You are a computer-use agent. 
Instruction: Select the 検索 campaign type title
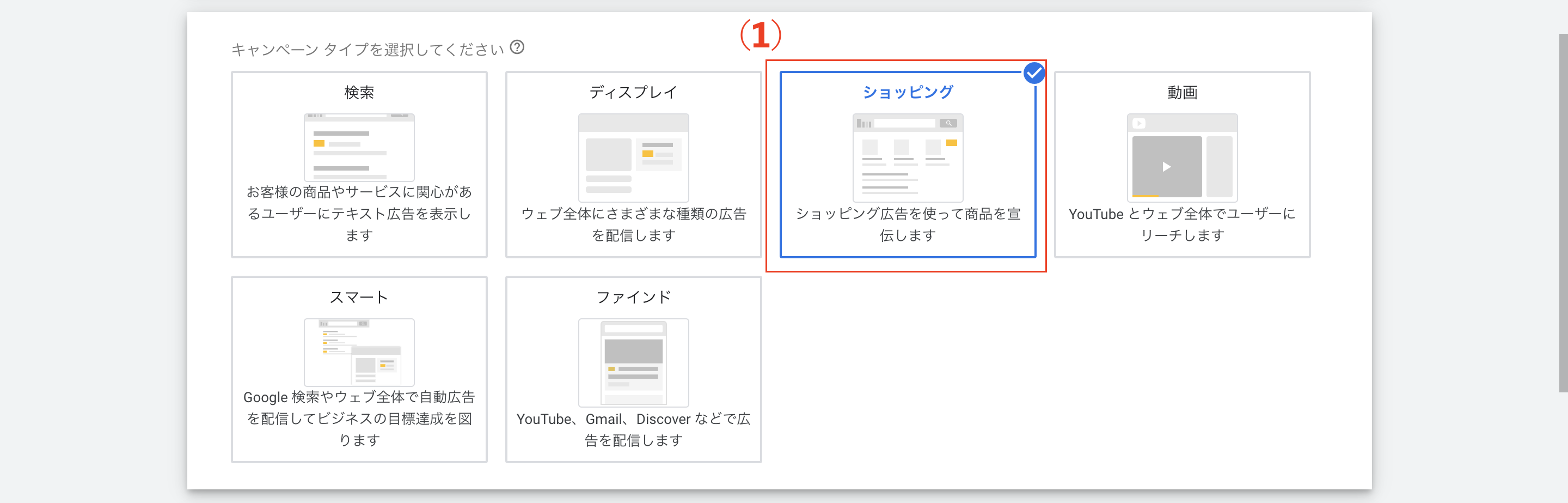(x=359, y=93)
